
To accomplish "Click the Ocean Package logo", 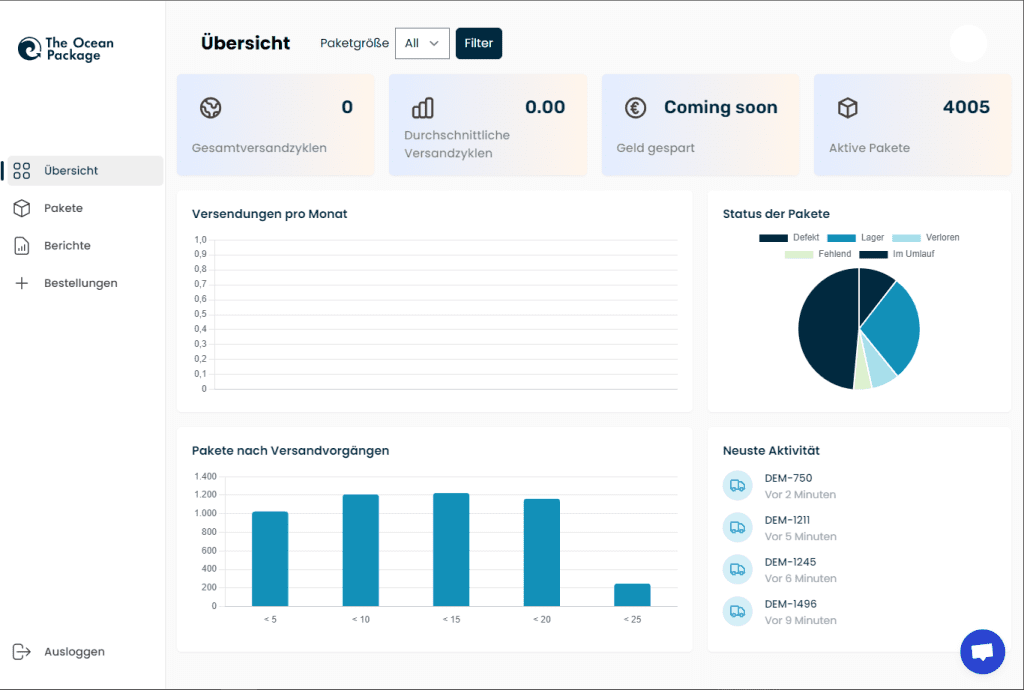I will (66, 49).
